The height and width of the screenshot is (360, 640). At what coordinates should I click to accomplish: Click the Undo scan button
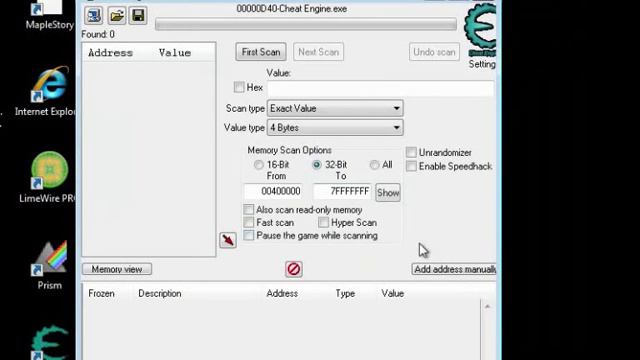pos(434,52)
